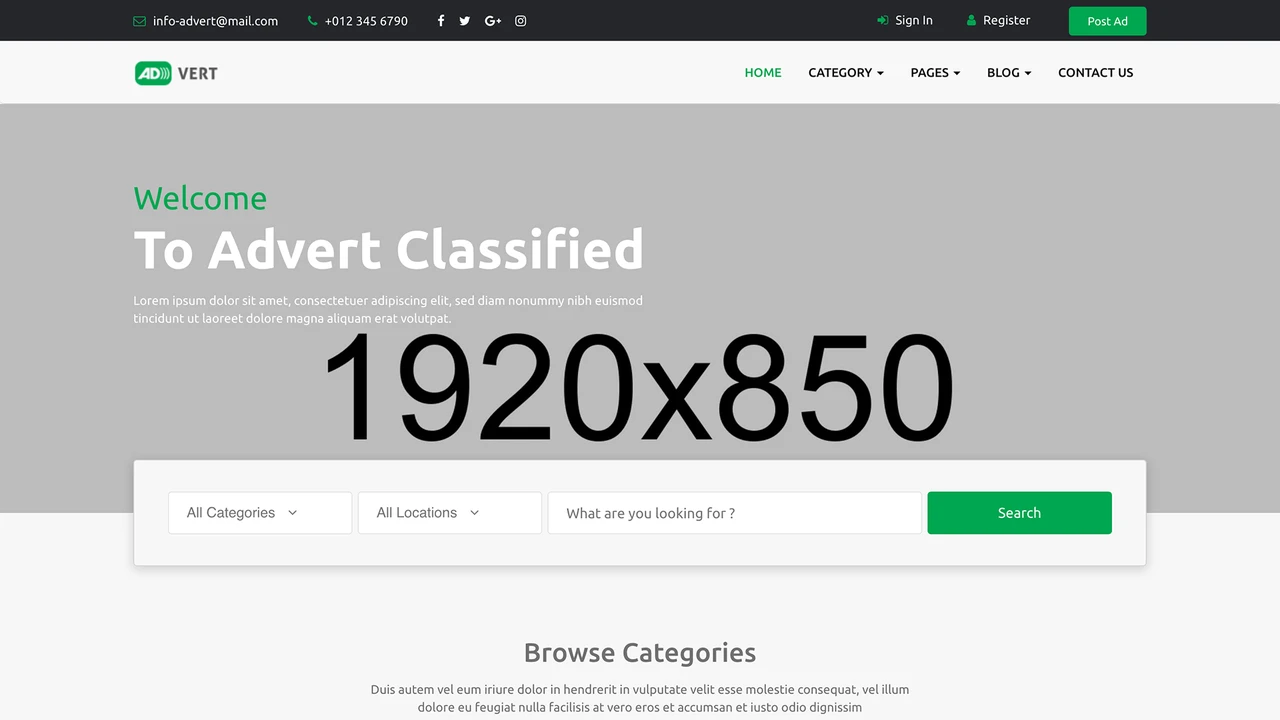
Task: Go to the HOME menu item
Action: [763, 72]
